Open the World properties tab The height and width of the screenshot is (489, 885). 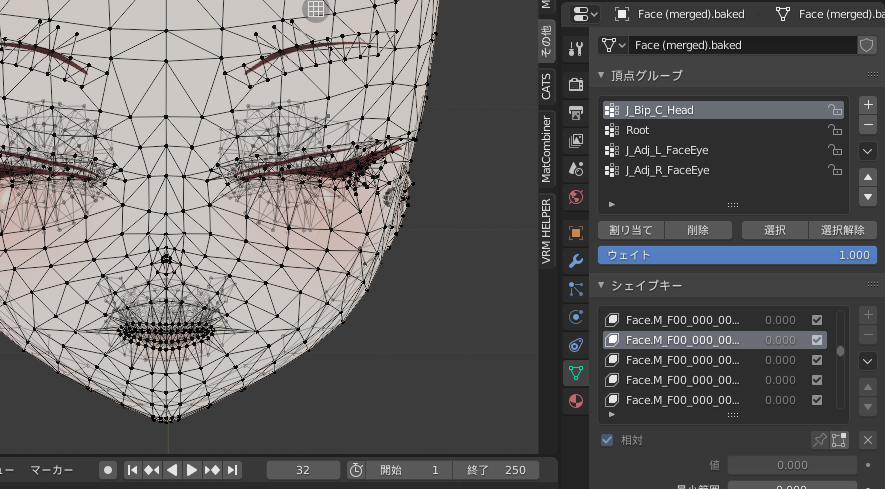pos(576,197)
